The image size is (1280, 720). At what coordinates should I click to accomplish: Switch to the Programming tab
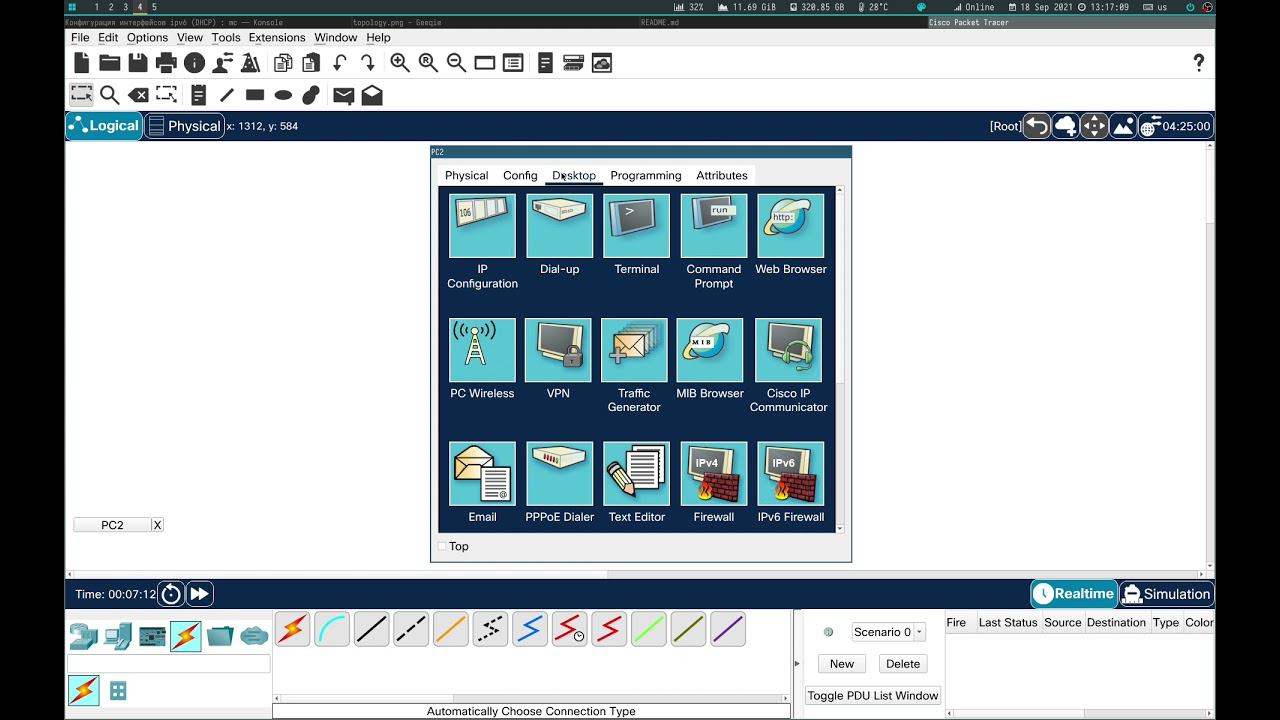[x=646, y=175]
